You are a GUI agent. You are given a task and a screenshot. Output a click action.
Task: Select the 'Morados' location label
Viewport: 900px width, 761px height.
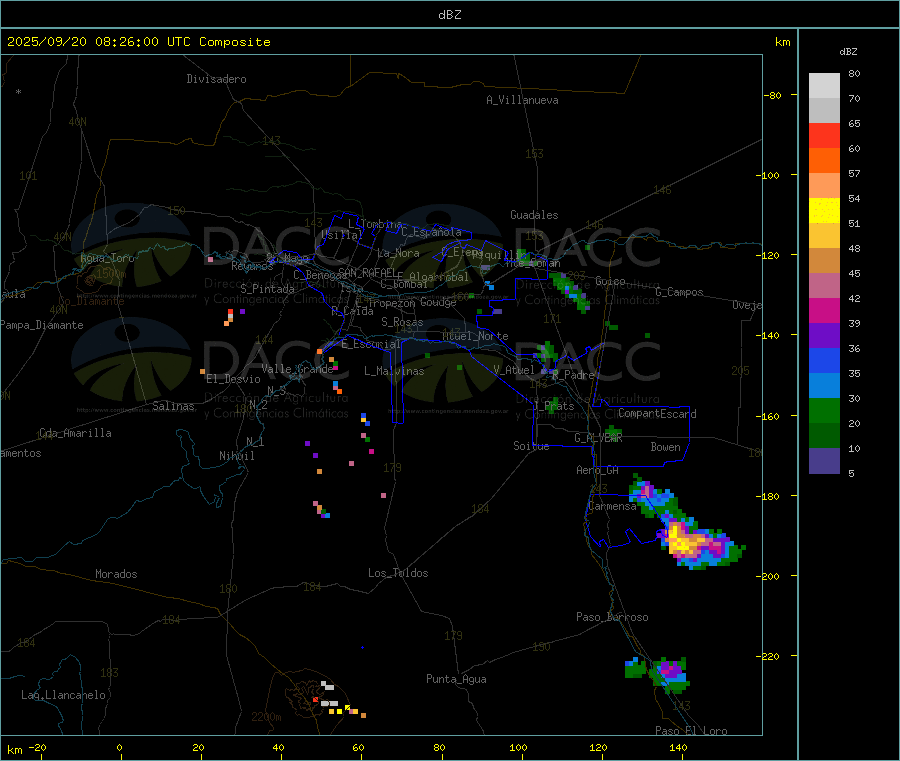pos(117,574)
